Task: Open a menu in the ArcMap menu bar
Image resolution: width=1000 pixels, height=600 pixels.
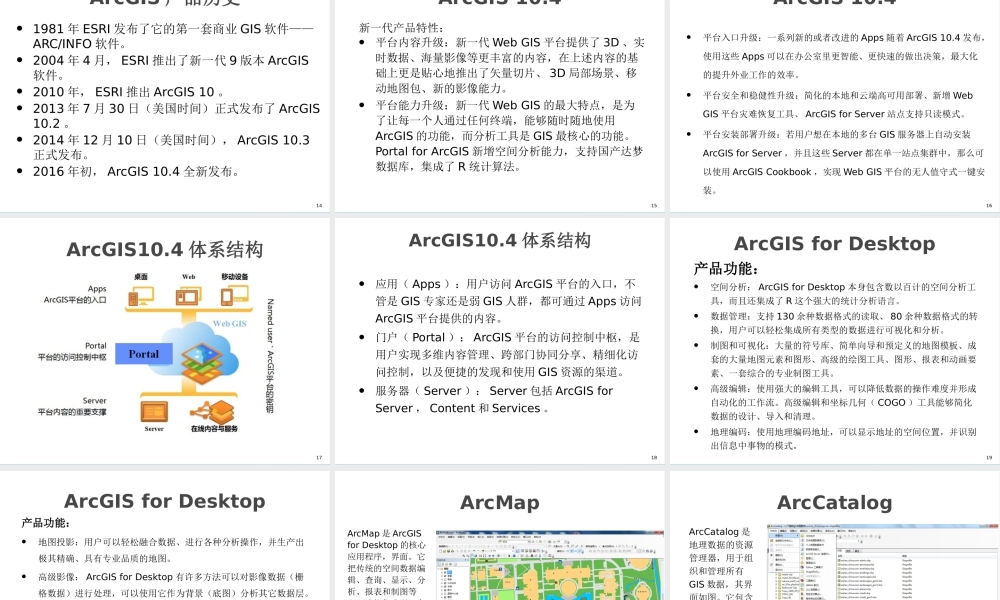Action: click(449, 536)
